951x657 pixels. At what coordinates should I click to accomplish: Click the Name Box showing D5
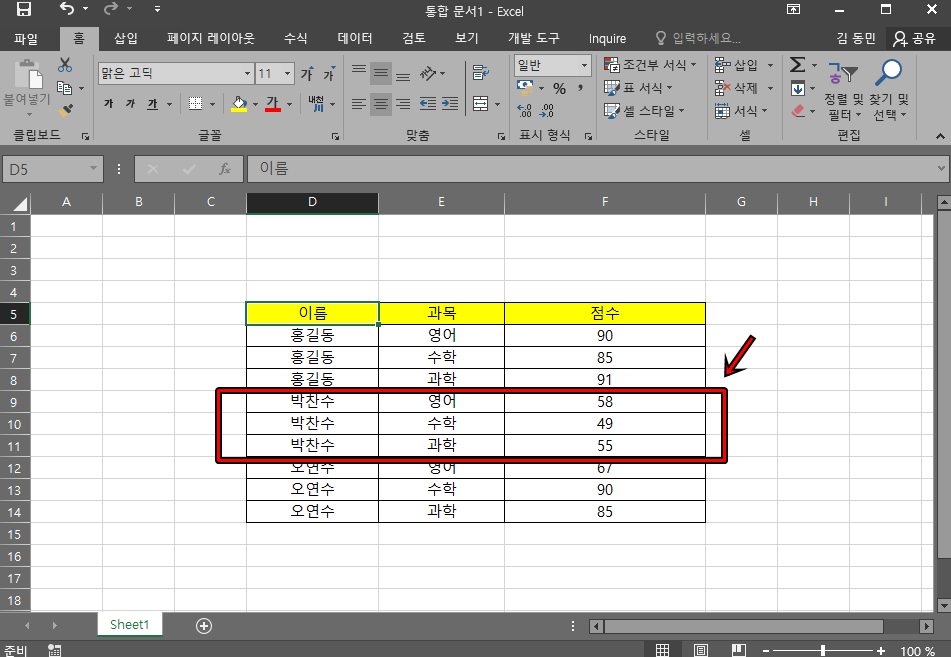pyautogui.click(x=52, y=169)
